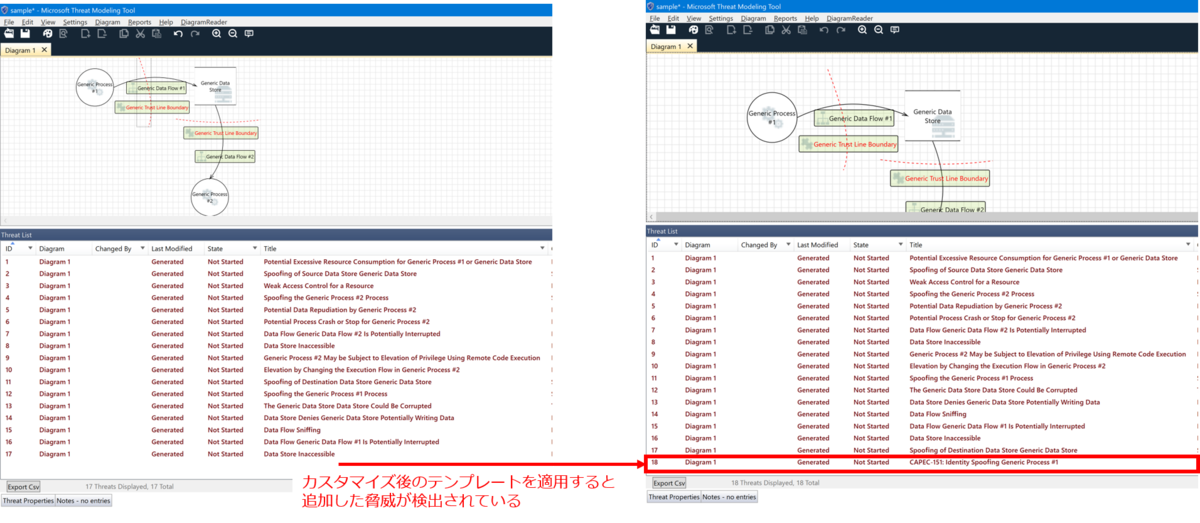1200x523 pixels.
Task: Open State column filter dropdown in left window
Action: [x=255, y=247]
